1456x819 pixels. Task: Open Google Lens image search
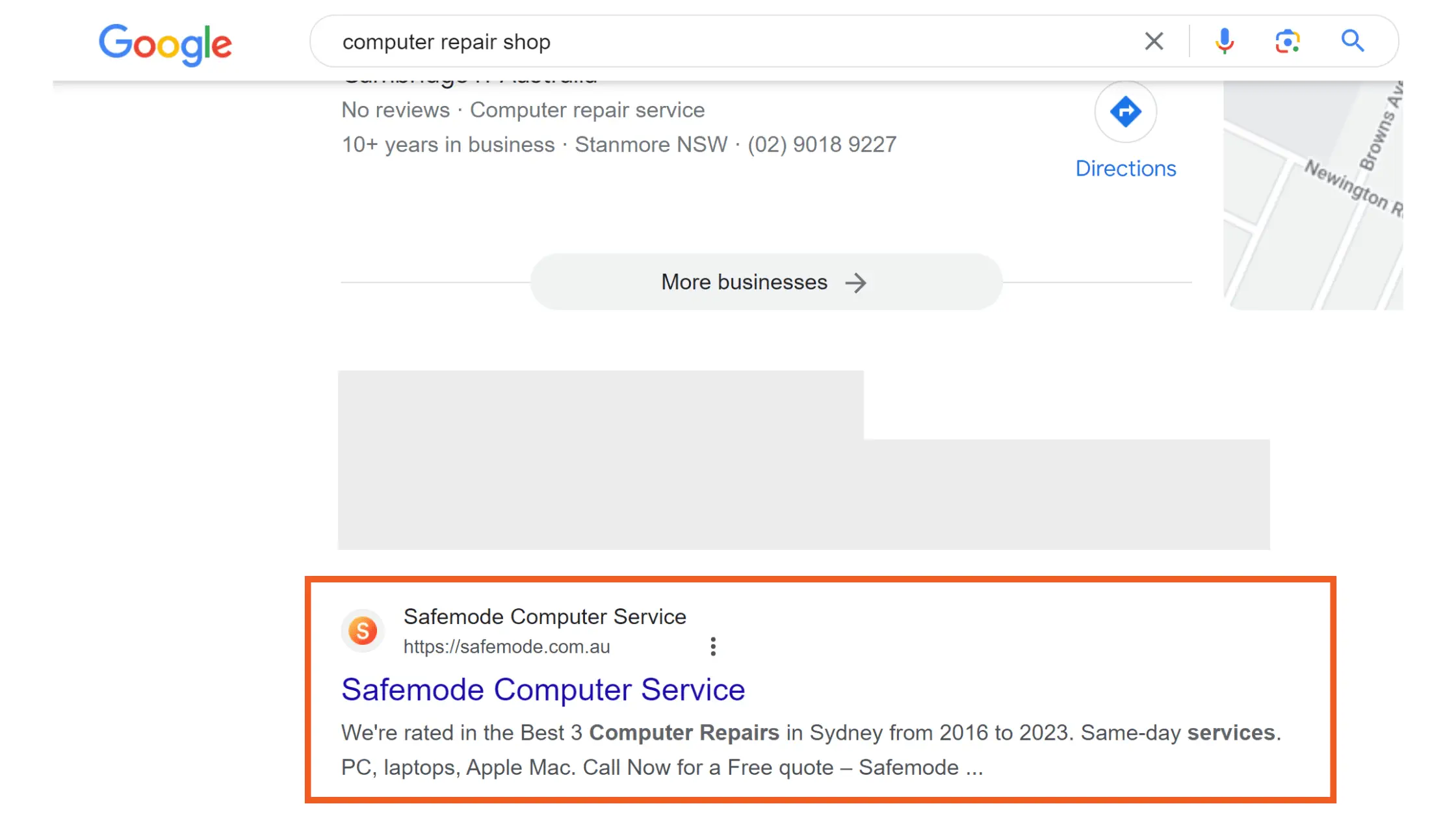(x=1287, y=42)
